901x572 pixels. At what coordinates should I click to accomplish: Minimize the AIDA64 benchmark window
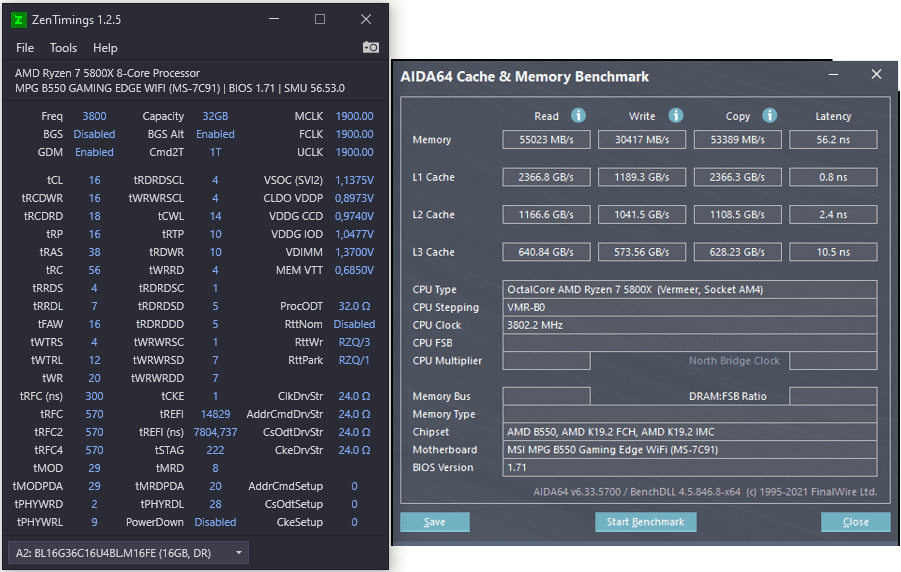(x=833, y=75)
